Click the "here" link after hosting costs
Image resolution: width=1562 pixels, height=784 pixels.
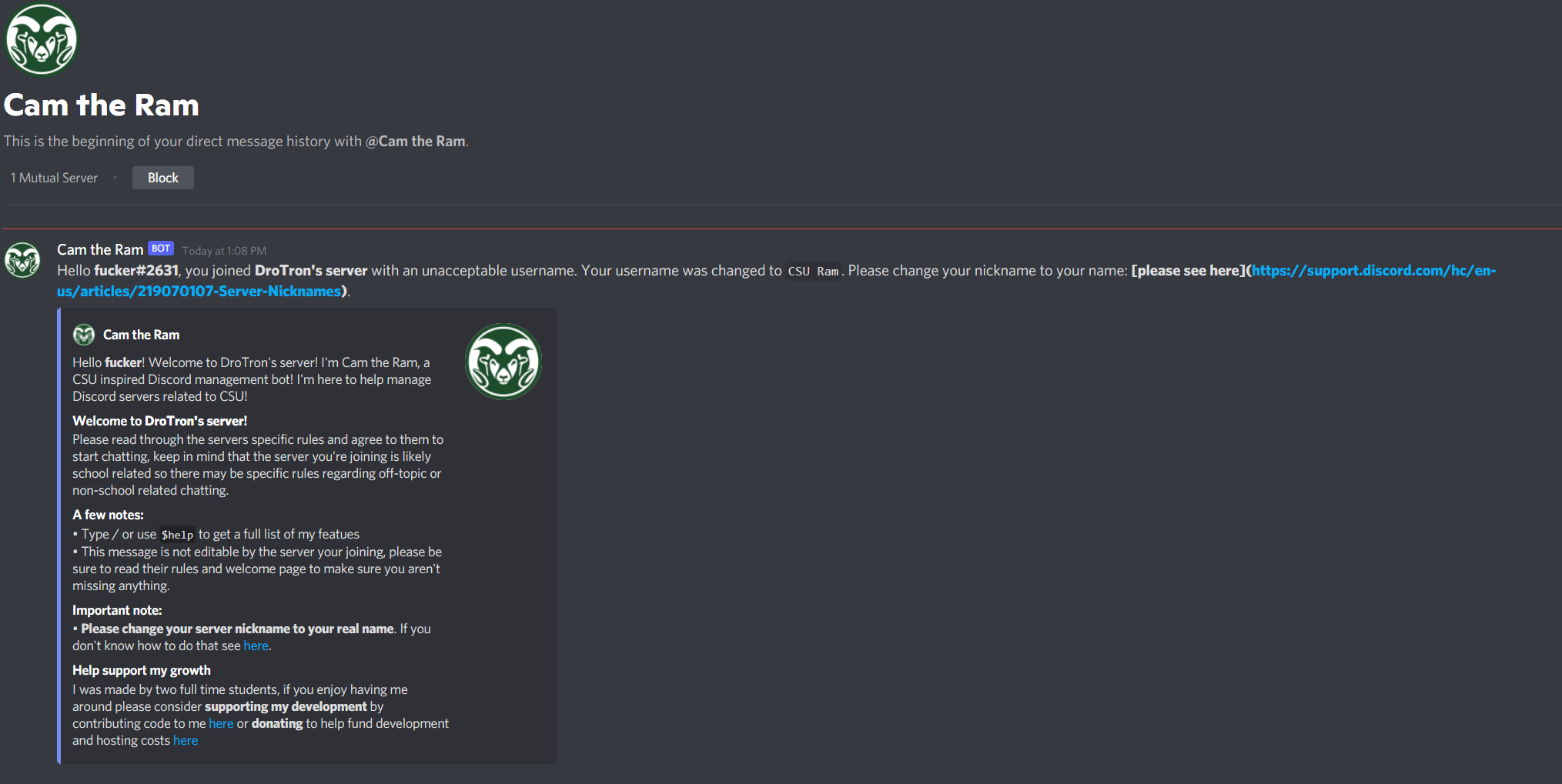[186, 741]
